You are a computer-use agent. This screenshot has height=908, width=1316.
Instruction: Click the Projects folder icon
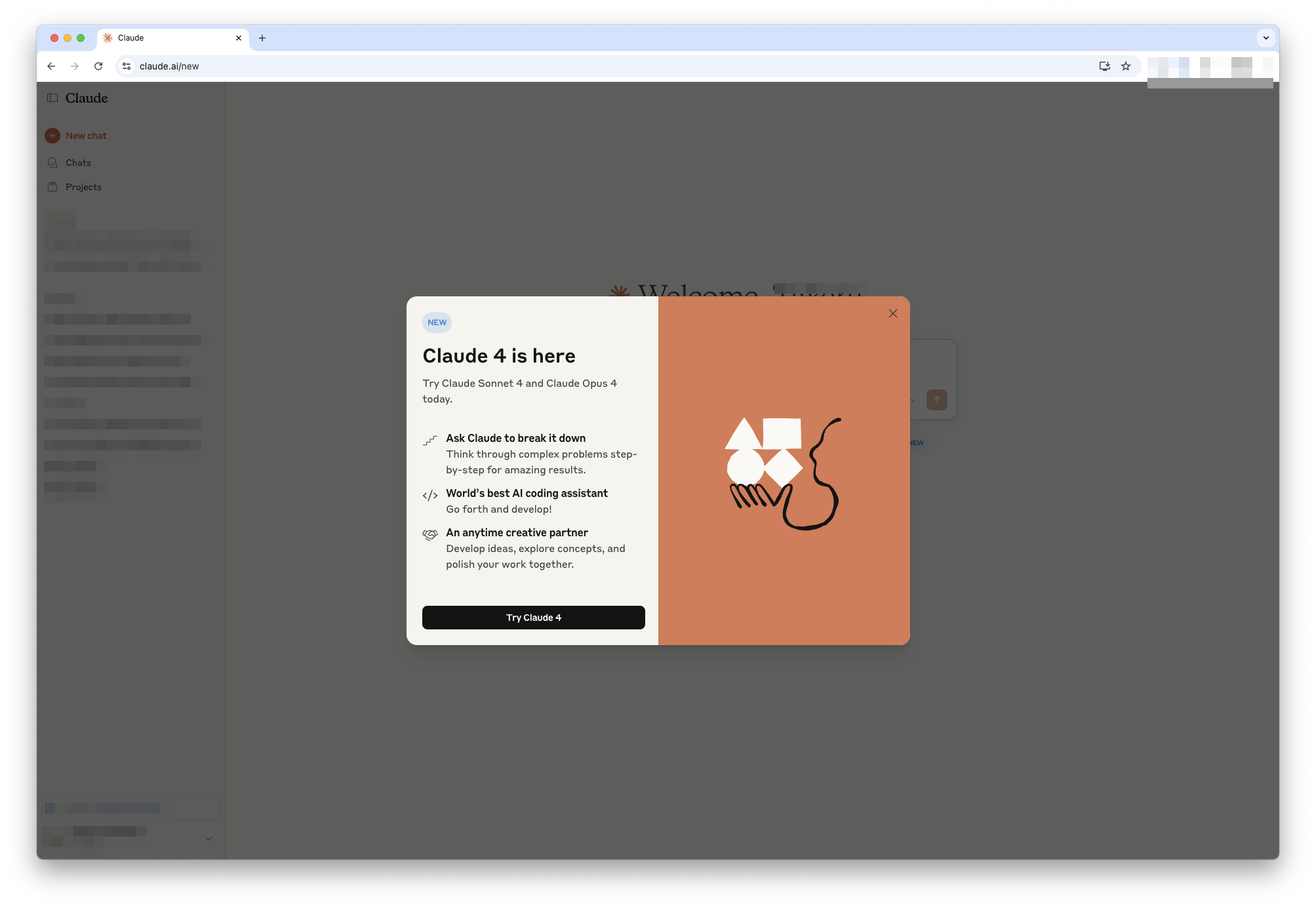click(52, 187)
